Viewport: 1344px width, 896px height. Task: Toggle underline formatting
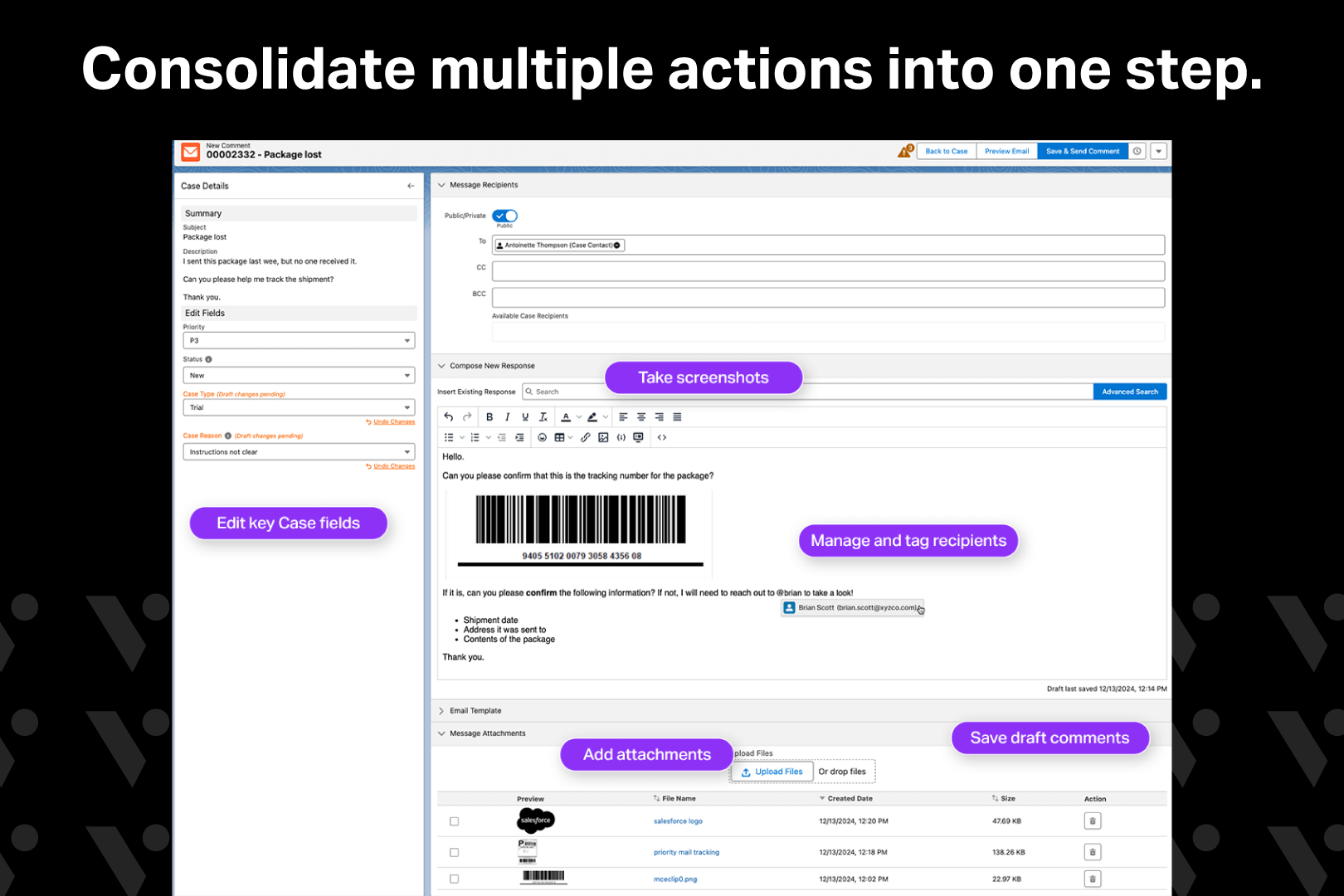(x=525, y=417)
